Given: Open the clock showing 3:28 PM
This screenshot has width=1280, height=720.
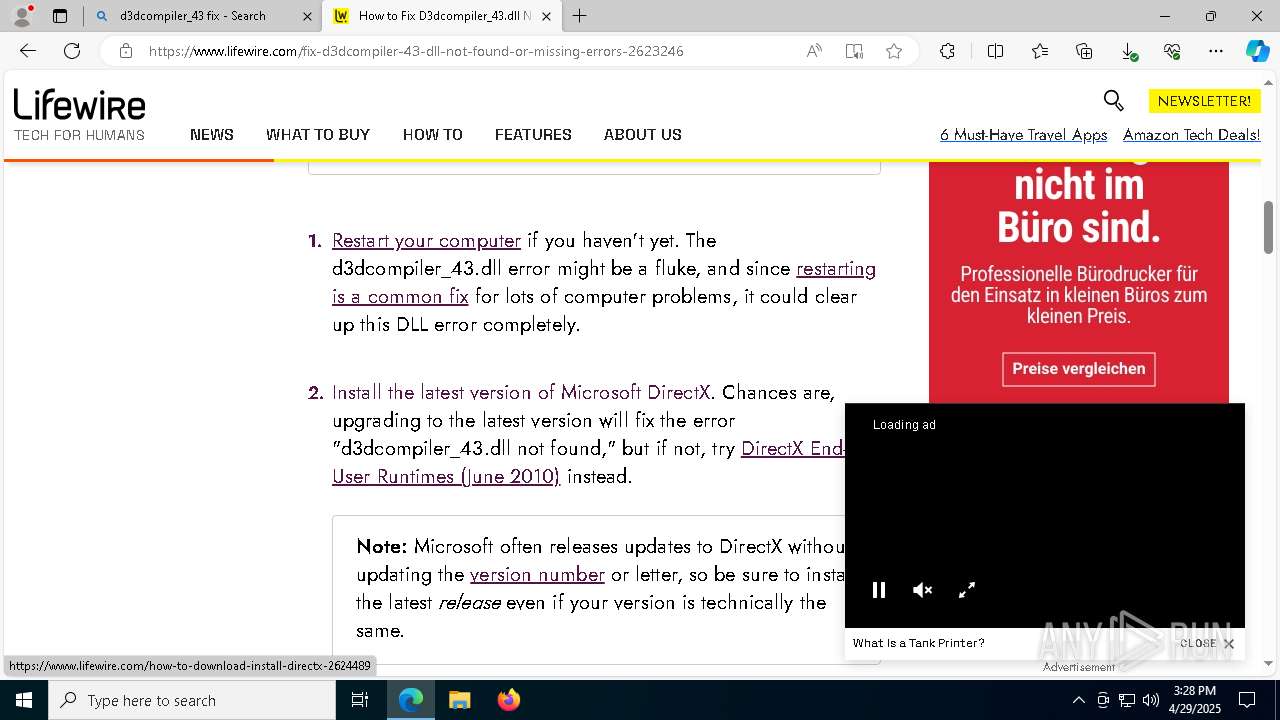Looking at the screenshot, I should pos(1194,700).
